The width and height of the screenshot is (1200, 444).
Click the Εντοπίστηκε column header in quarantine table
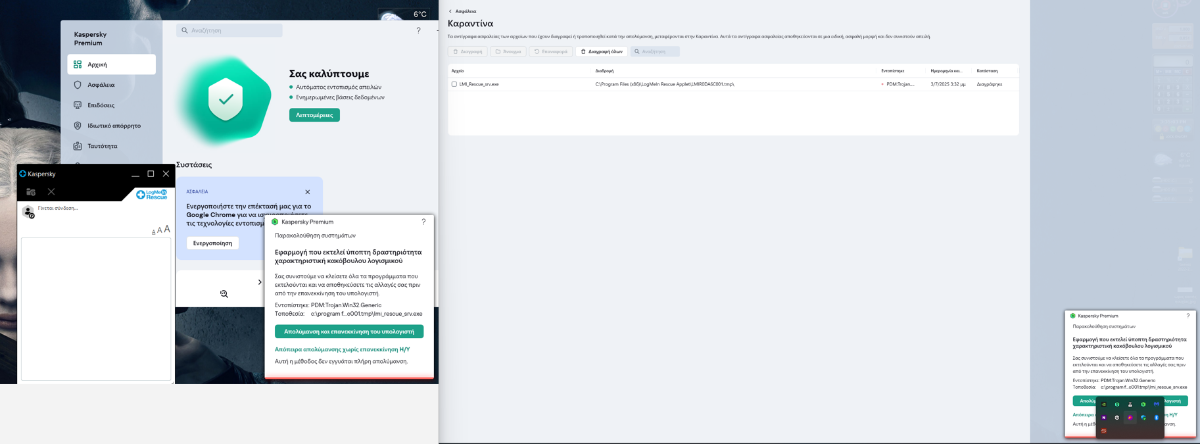[x=893, y=71]
